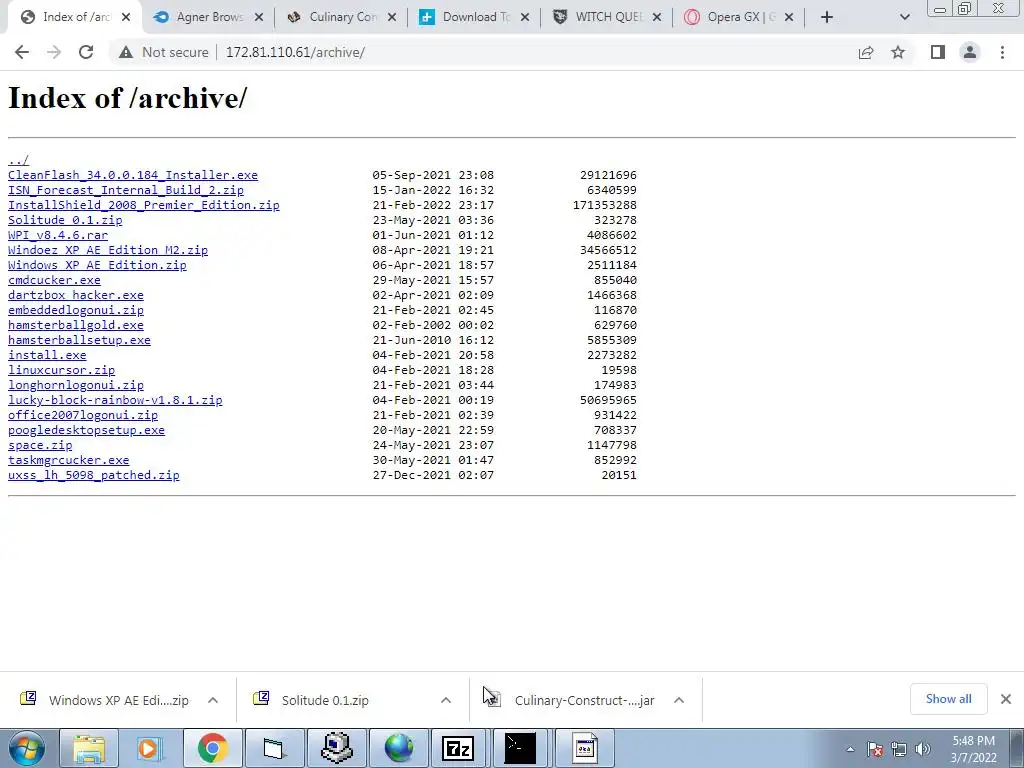The width and height of the screenshot is (1024, 768).
Task: Open the Chrome three-dot menu
Action: (1002, 52)
